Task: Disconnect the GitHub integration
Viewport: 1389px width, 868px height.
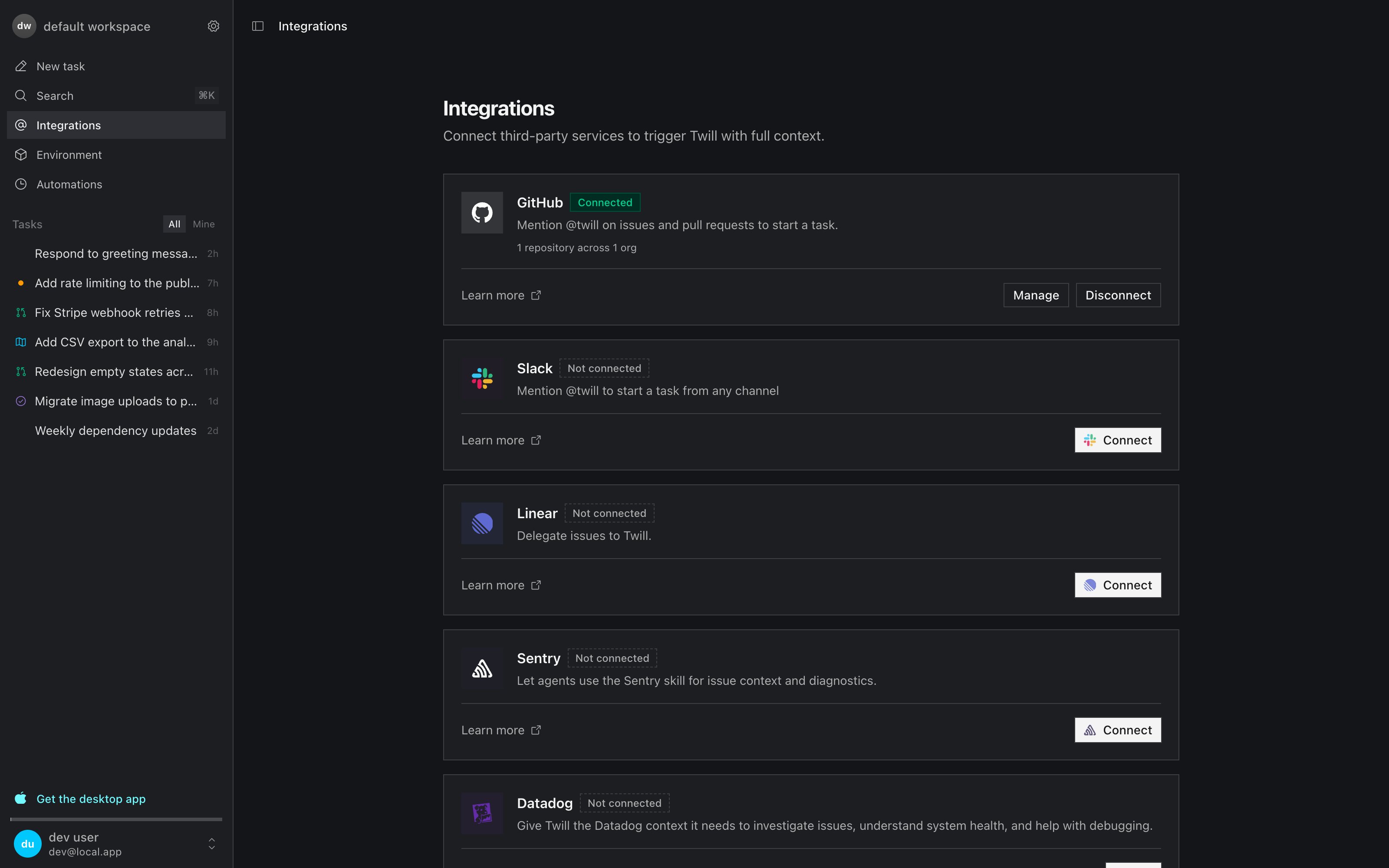Action: [1118, 295]
